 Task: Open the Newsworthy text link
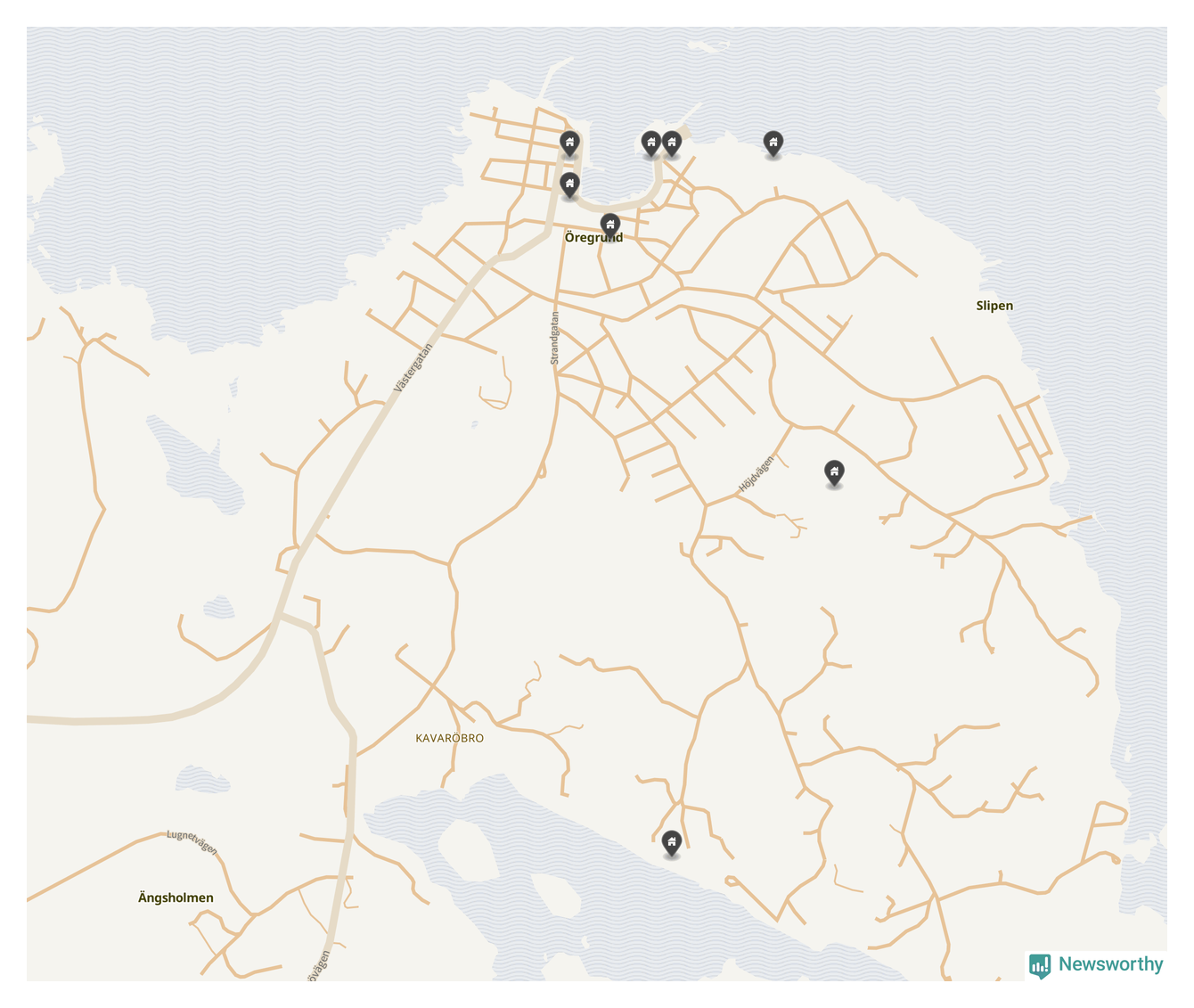click(x=1110, y=964)
